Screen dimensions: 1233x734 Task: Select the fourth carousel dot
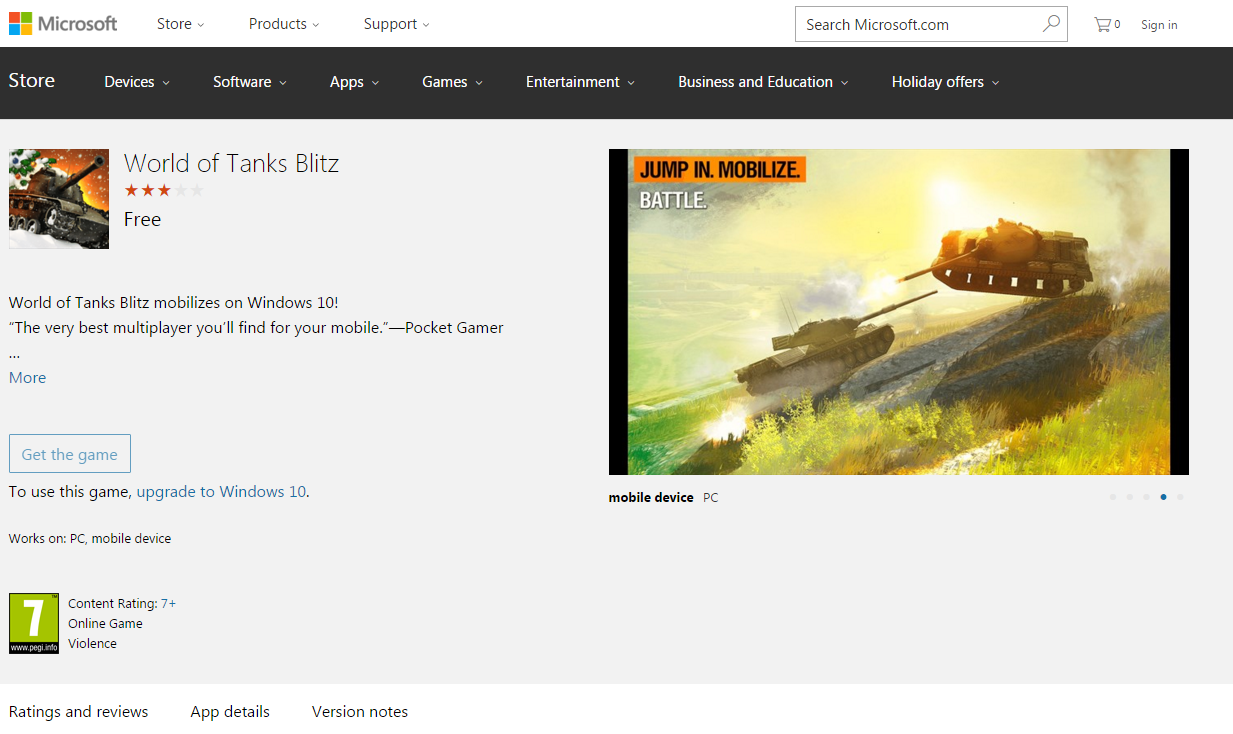point(1163,497)
